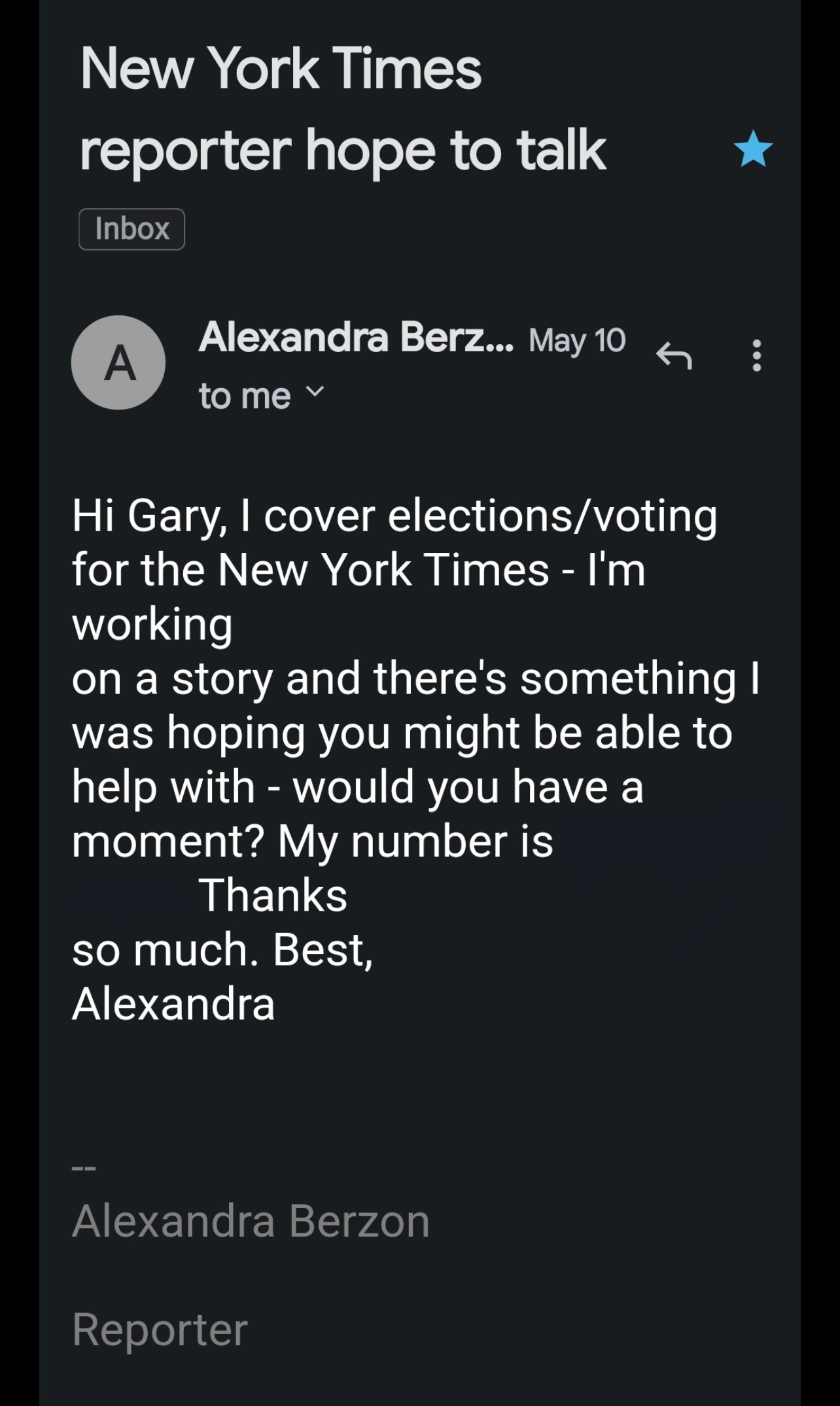The height and width of the screenshot is (1406, 840).
Task: Click the double-dash signature separator
Action: pyautogui.click(x=84, y=1167)
